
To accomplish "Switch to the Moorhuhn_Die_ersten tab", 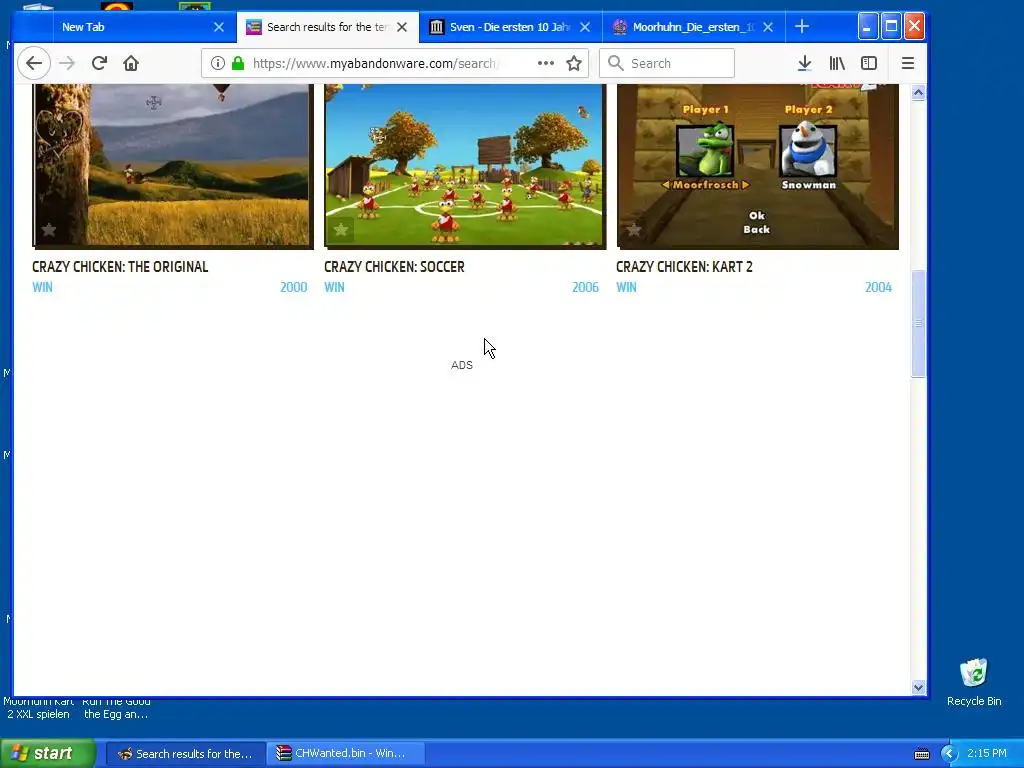I will [x=692, y=27].
